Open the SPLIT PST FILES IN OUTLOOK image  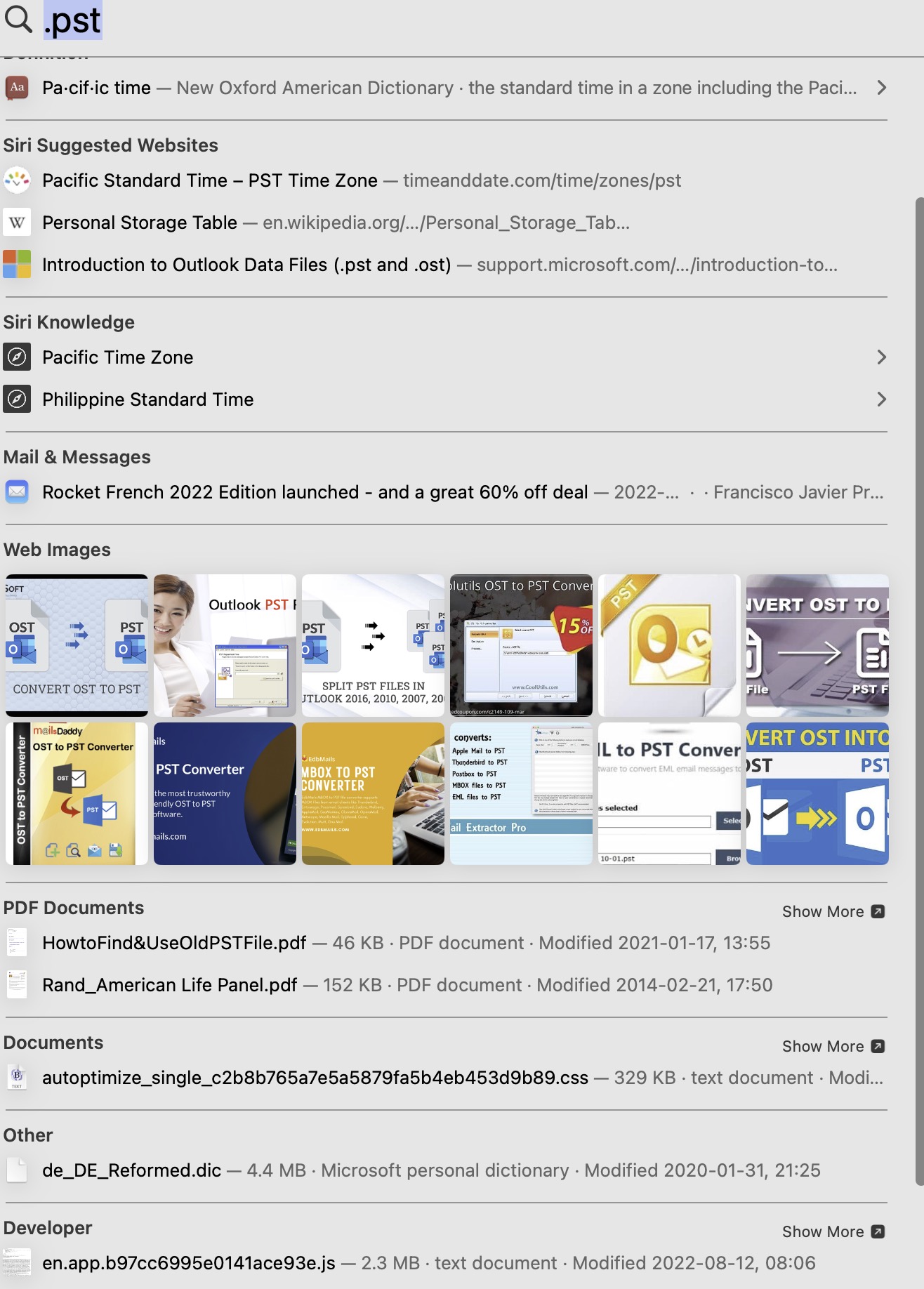[x=373, y=645]
